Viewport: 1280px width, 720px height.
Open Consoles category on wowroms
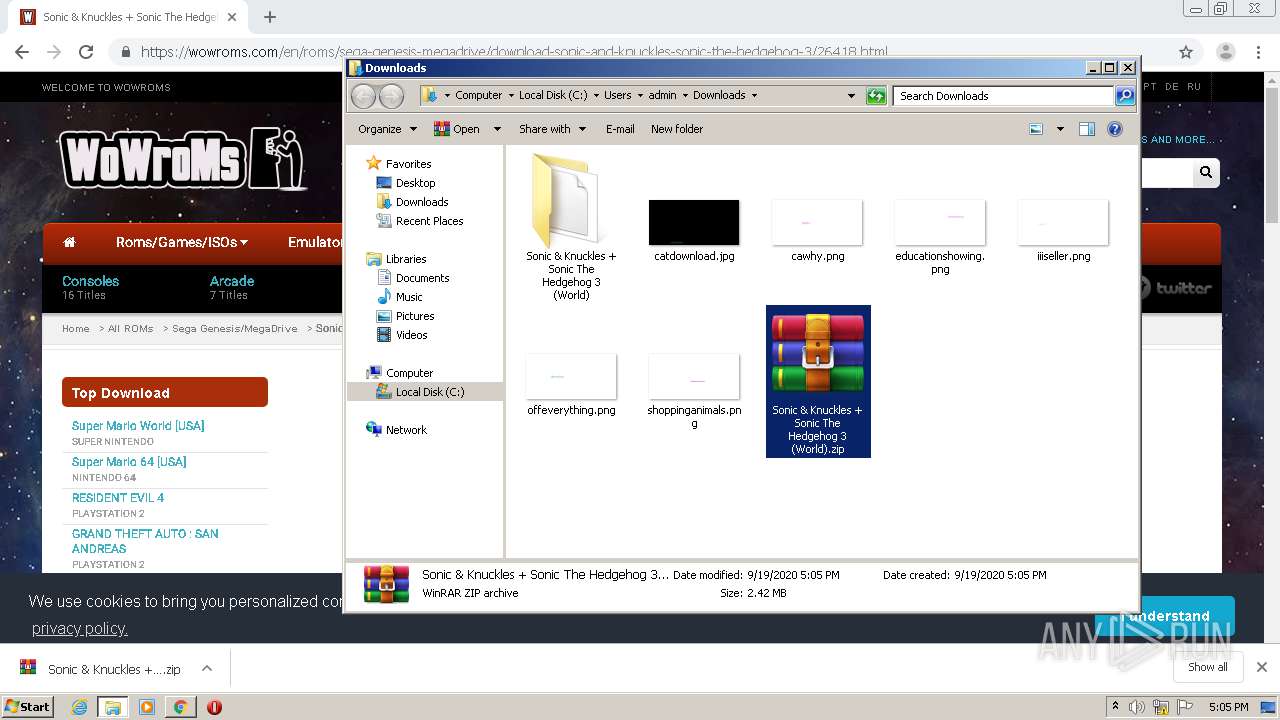pyautogui.click(x=90, y=282)
